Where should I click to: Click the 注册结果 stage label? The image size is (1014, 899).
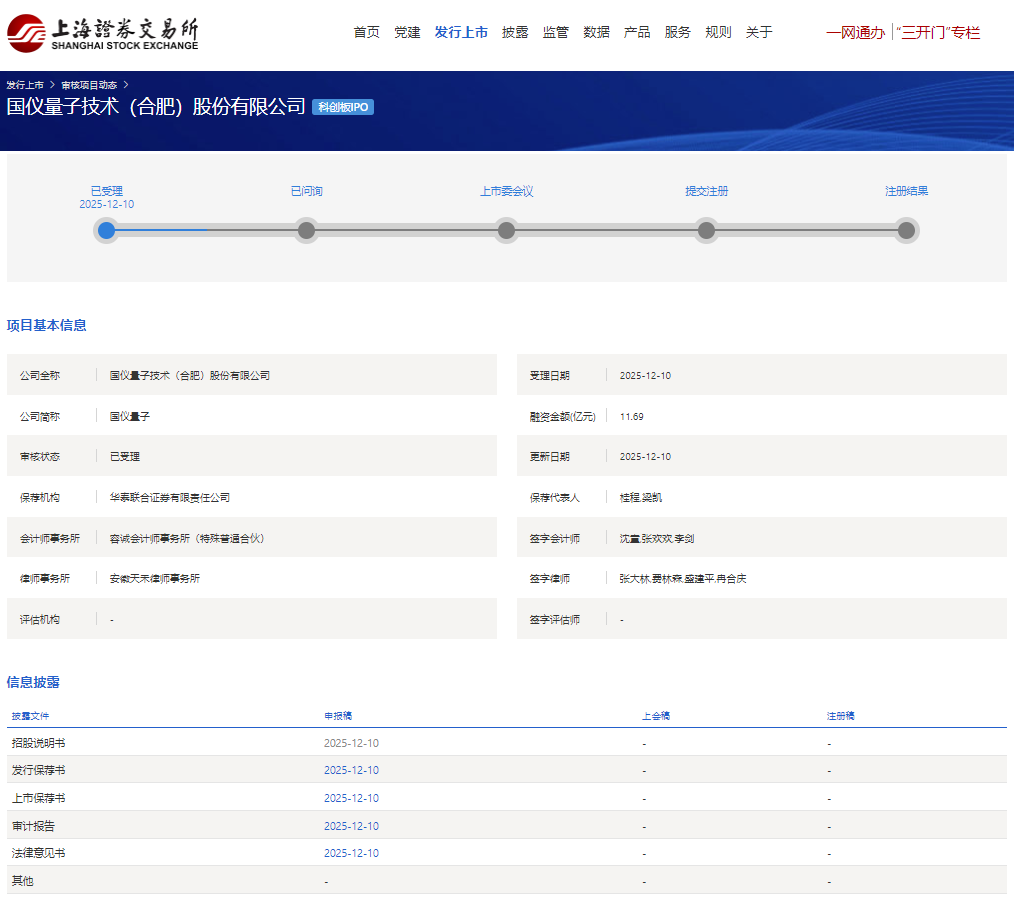click(x=907, y=191)
